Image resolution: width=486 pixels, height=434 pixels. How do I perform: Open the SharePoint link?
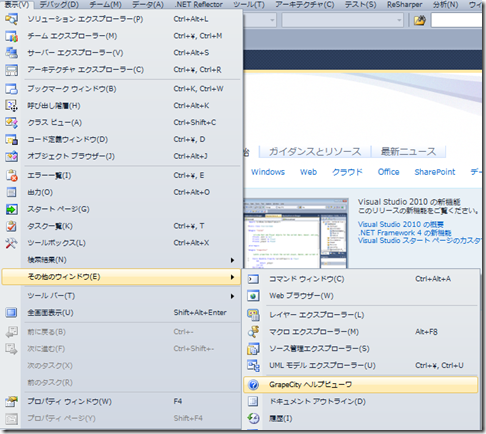[435, 172]
